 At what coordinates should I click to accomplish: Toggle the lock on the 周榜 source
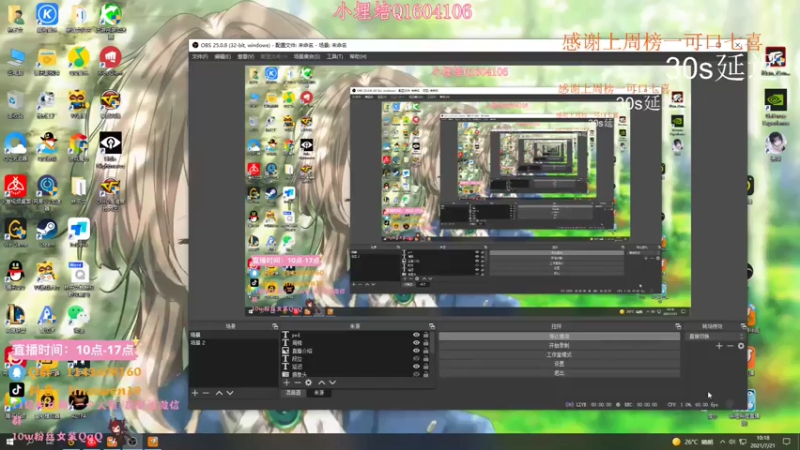click(x=426, y=343)
